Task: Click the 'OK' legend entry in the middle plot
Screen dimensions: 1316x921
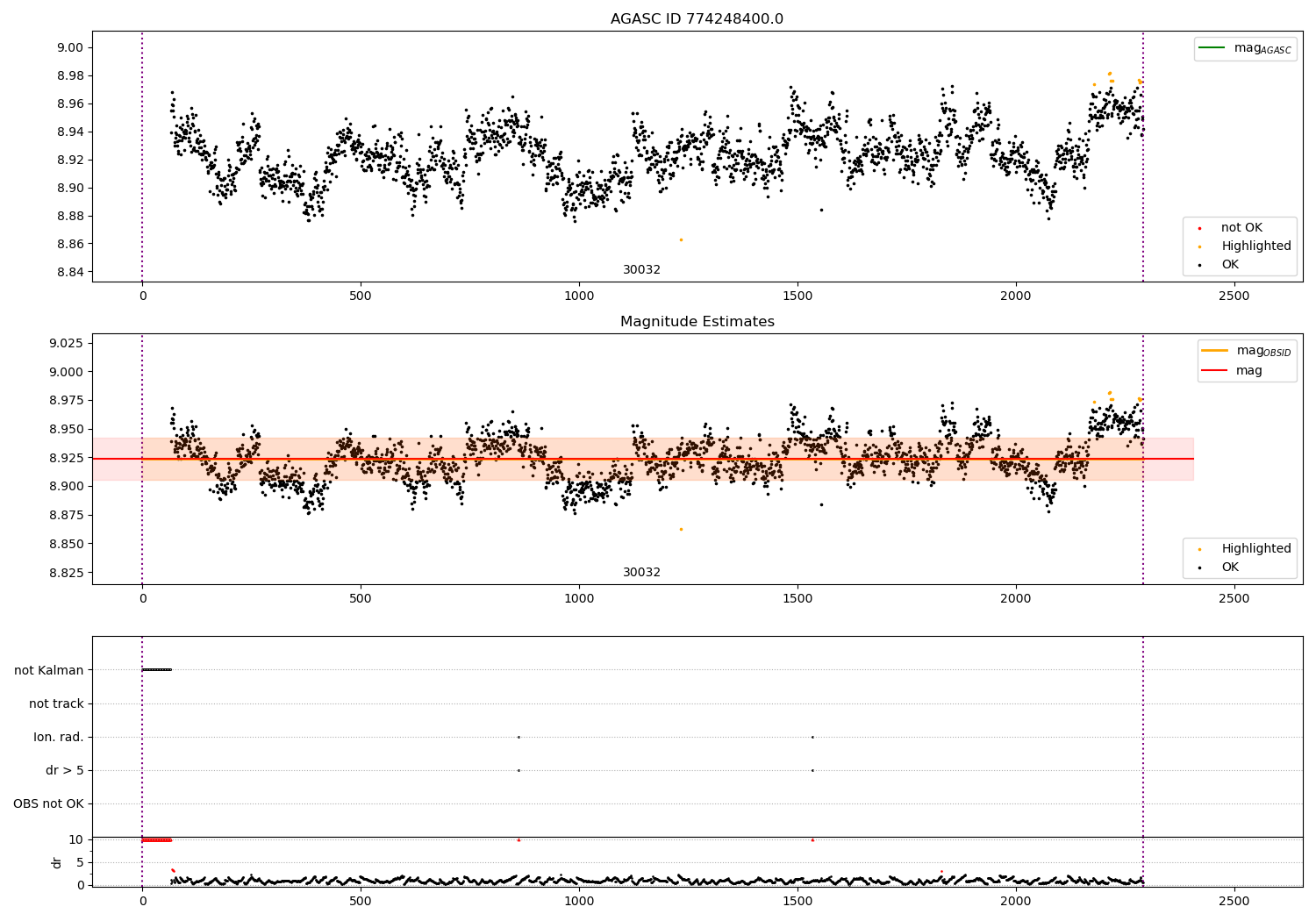Action: coord(1230,568)
